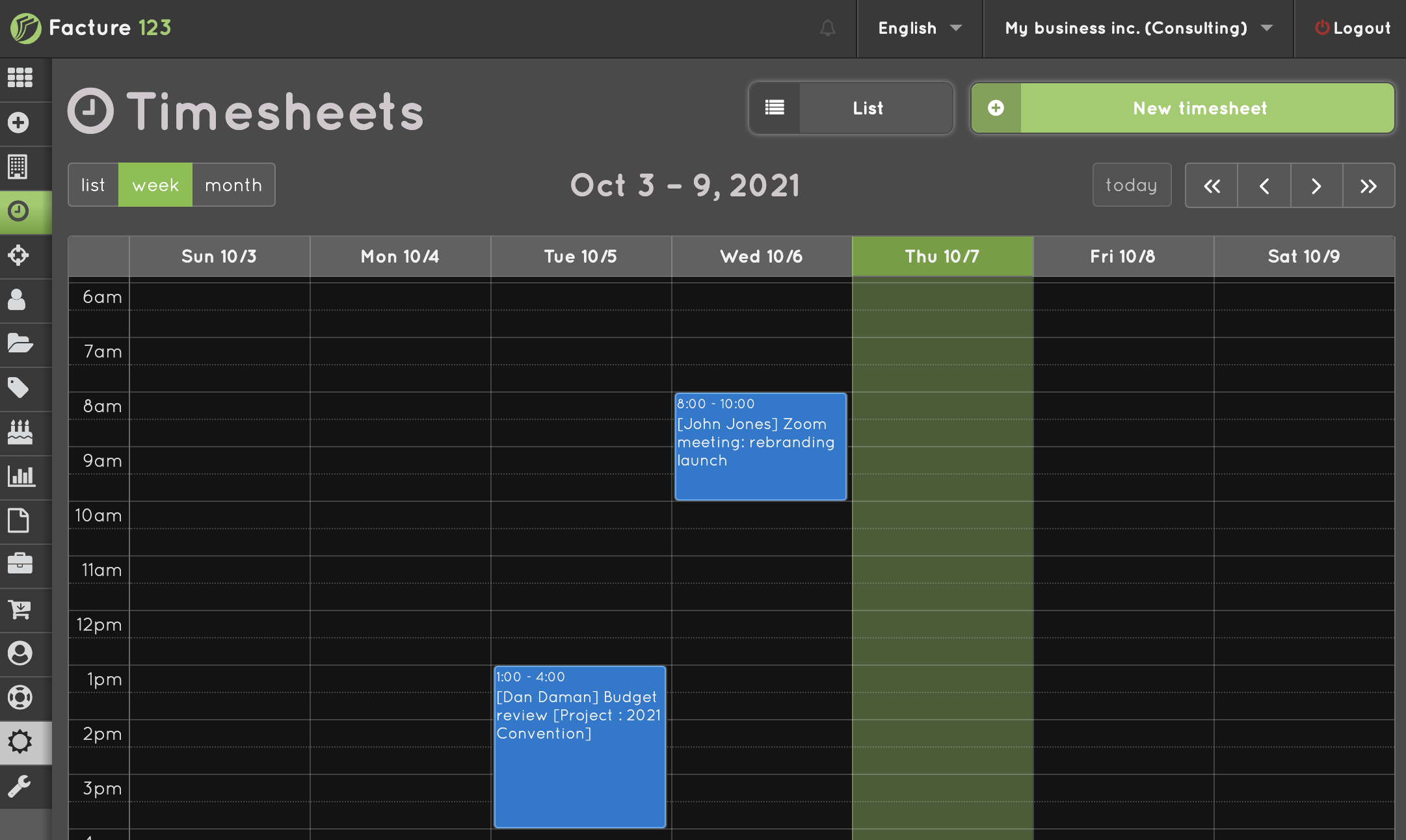
Task: Go to next week with right arrow
Action: click(1316, 186)
